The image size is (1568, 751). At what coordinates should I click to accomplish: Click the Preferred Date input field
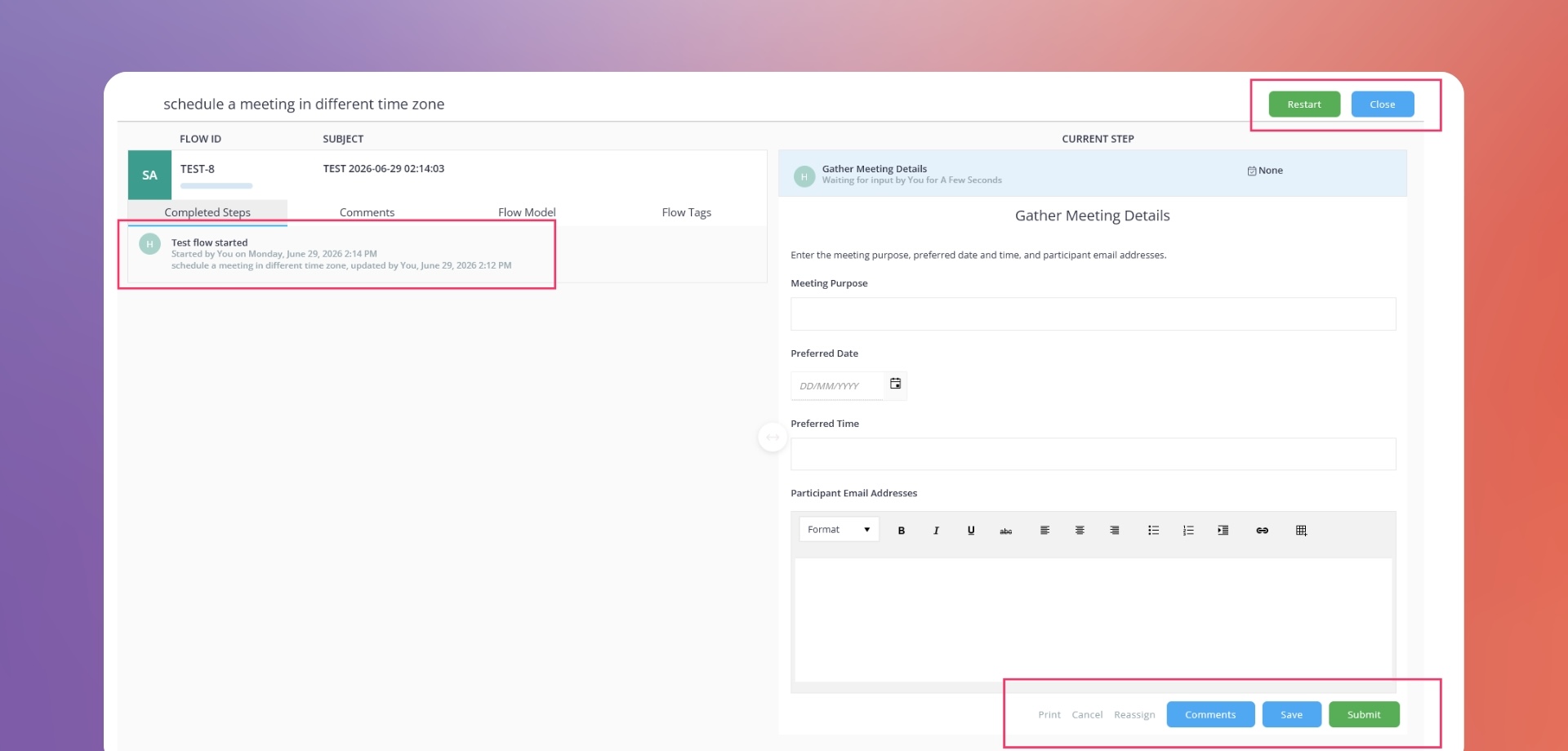pyautogui.click(x=837, y=386)
